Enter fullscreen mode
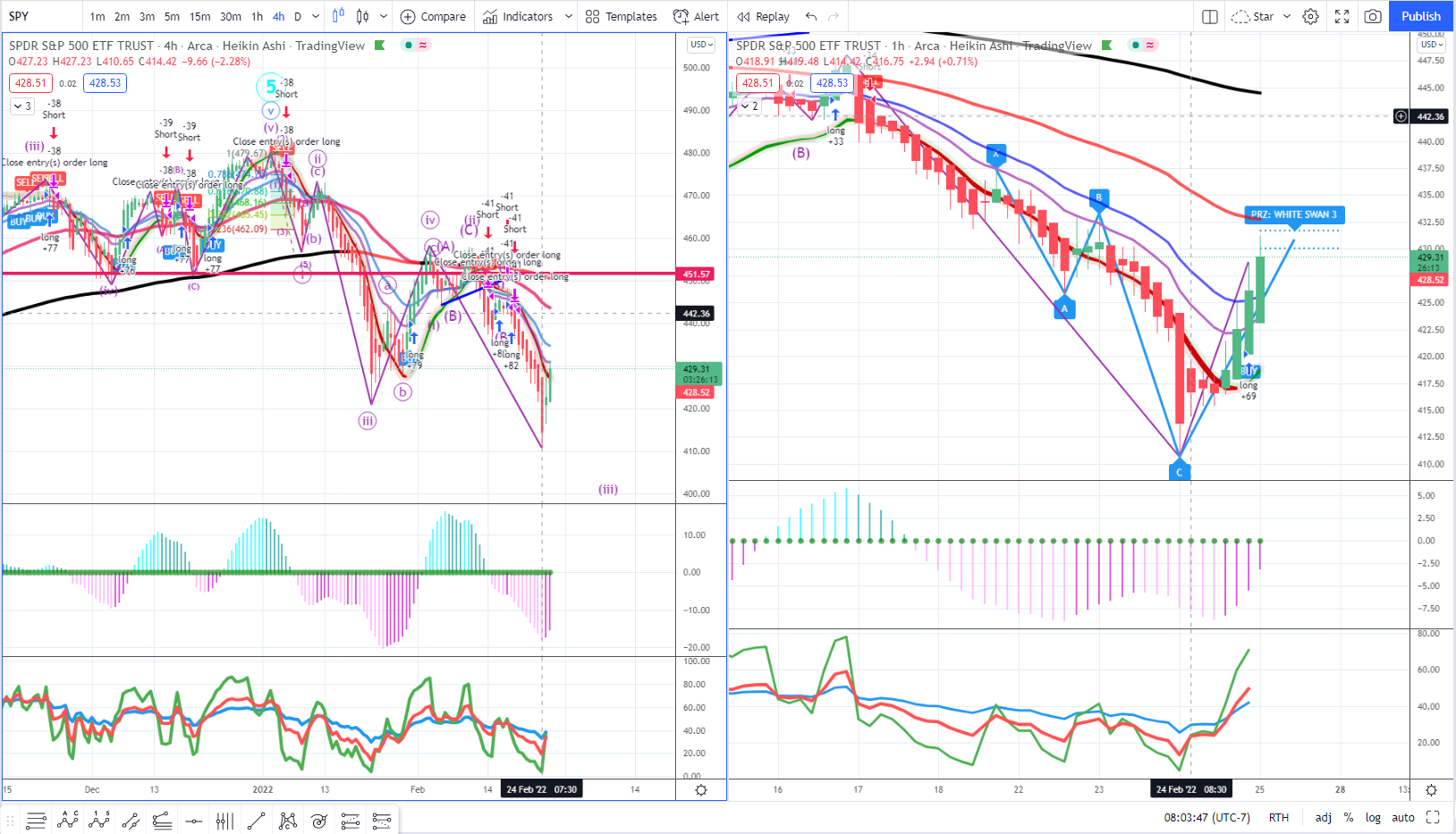The width and height of the screenshot is (1456, 834). click(1342, 16)
